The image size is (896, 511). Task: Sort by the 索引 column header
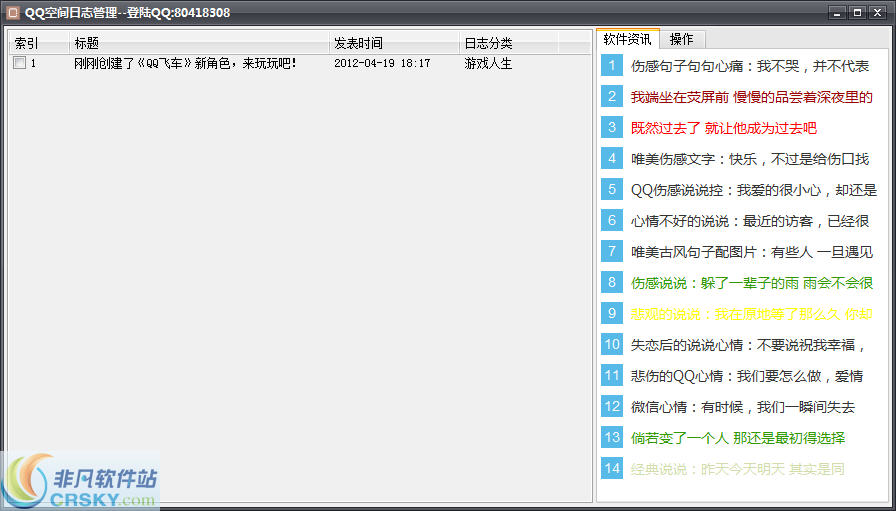(39, 43)
